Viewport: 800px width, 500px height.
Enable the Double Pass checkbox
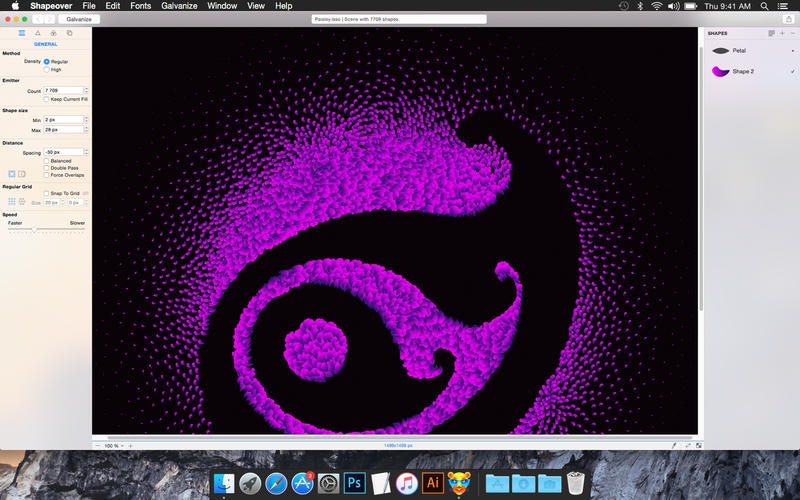pos(46,168)
